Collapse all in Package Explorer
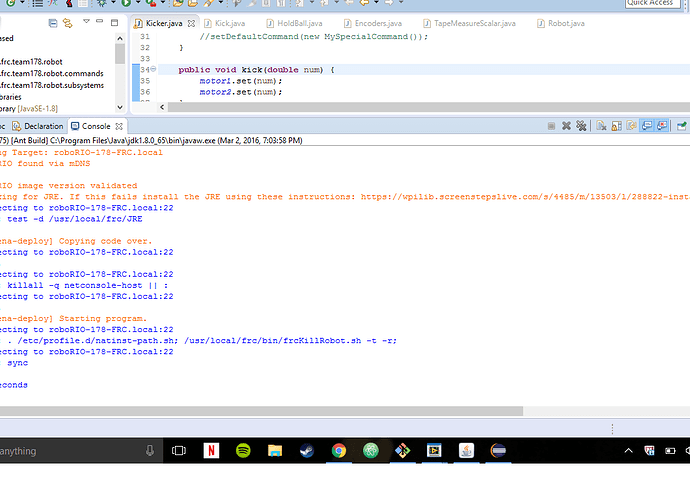The image size is (690, 500). pyautogui.click(x=53, y=23)
